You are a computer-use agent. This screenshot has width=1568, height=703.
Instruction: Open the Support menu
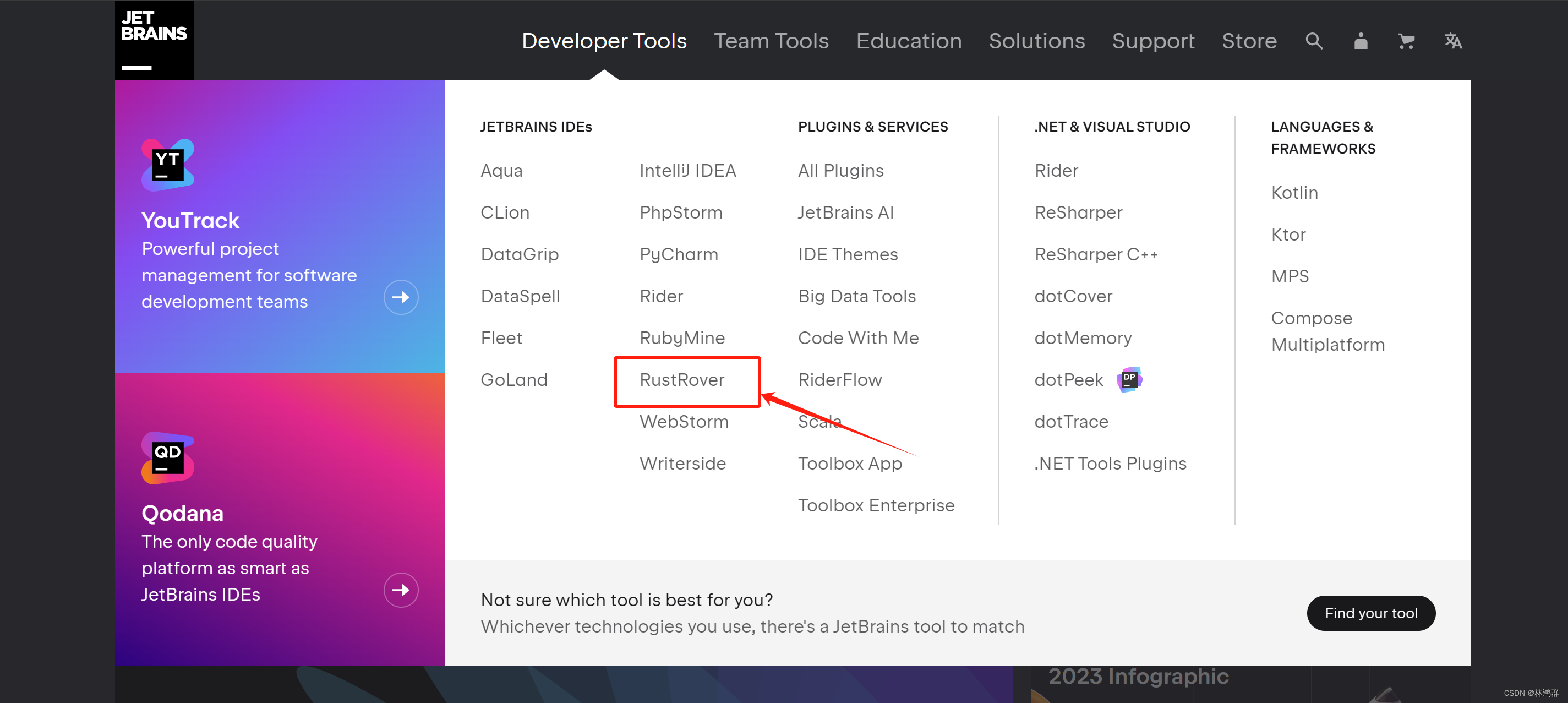pyautogui.click(x=1153, y=41)
